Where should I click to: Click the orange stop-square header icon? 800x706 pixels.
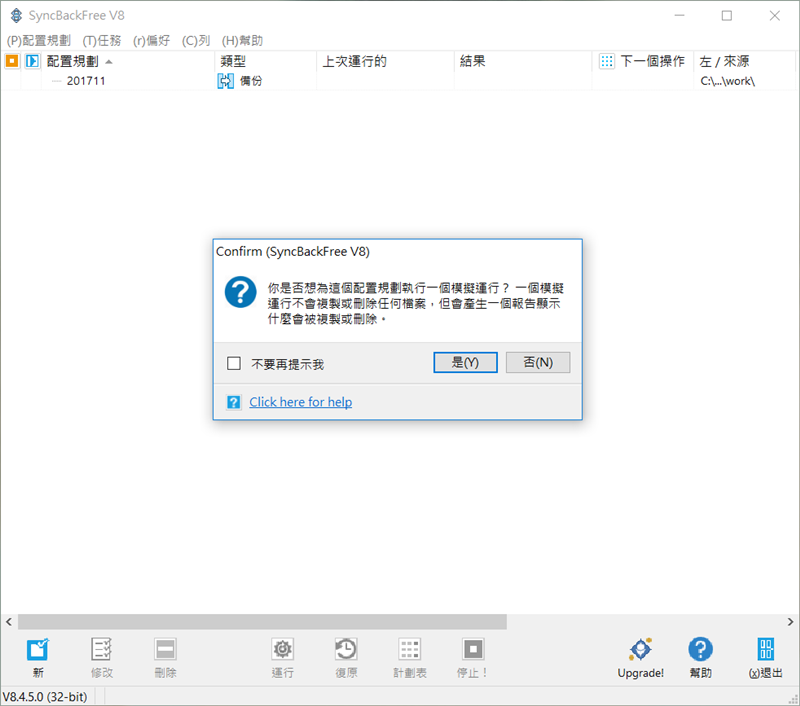click(x=12, y=61)
